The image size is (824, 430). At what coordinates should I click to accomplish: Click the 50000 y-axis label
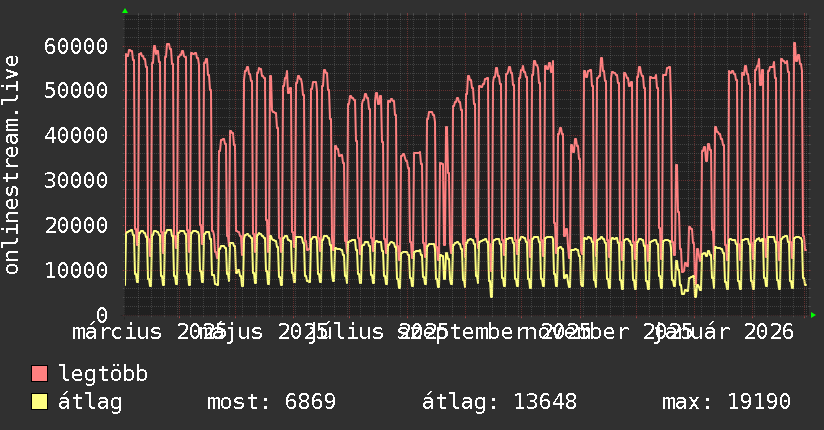[x=76, y=90]
